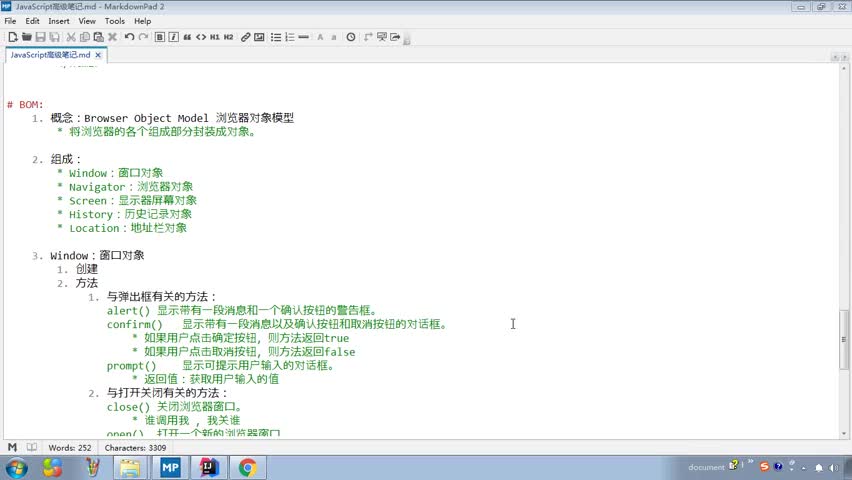The width and height of the screenshot is (852, 480).
Task: Insert a blockquote with the quote icon
Action: (187, 37)
